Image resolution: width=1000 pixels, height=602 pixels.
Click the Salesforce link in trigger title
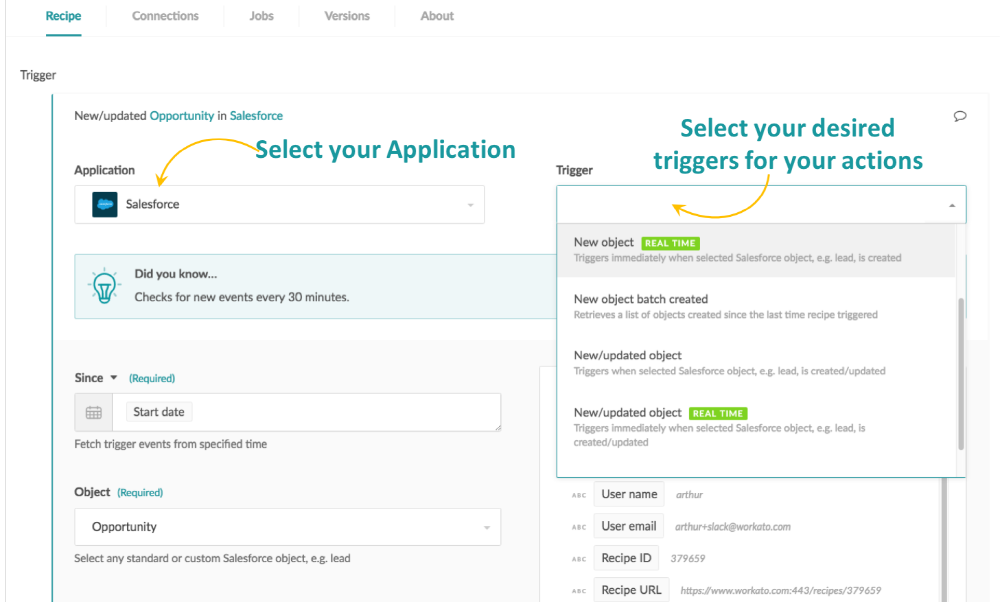point(256,116)
